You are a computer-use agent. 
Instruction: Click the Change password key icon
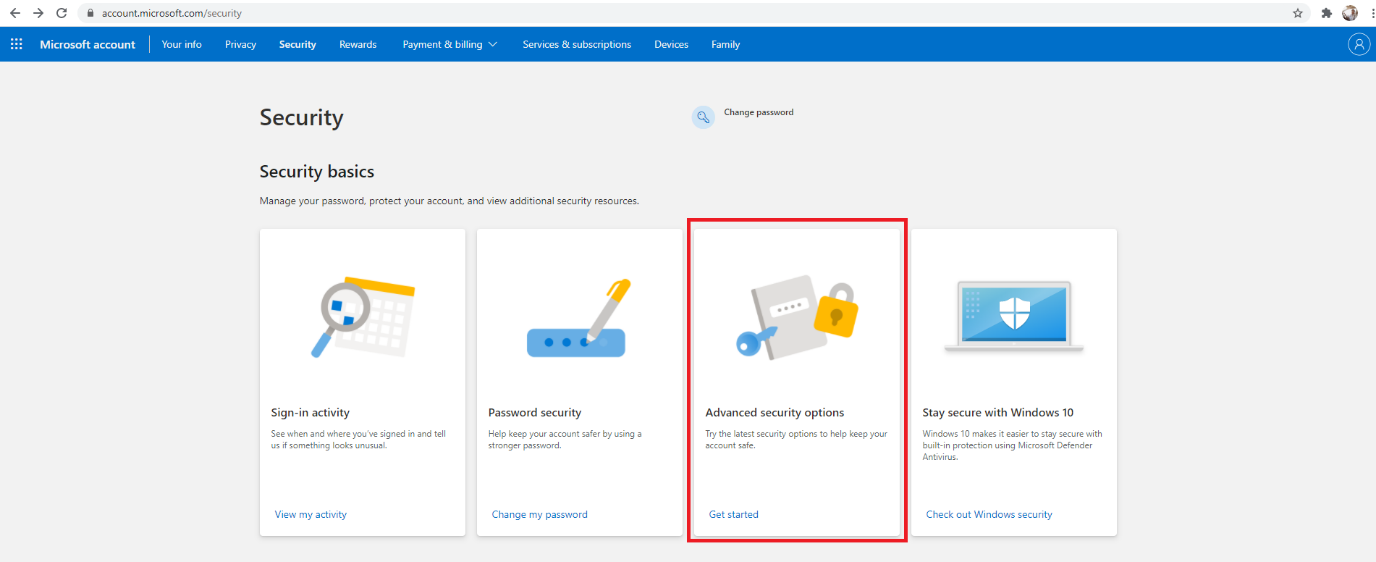click(x=703, y=117)
